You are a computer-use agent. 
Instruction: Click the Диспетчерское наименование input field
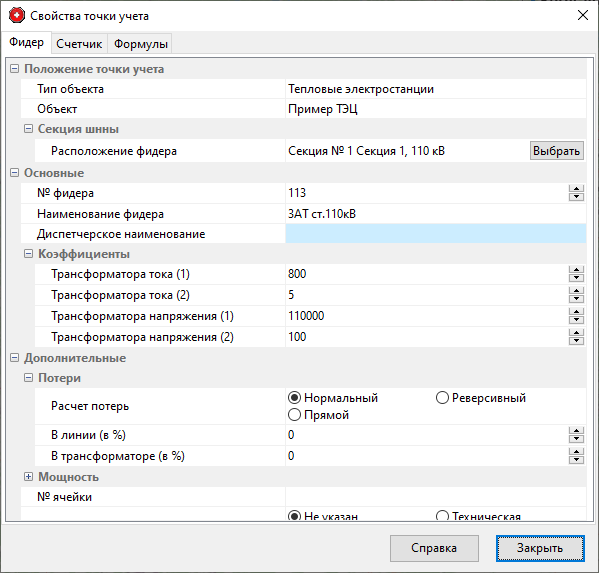[435, 234]
